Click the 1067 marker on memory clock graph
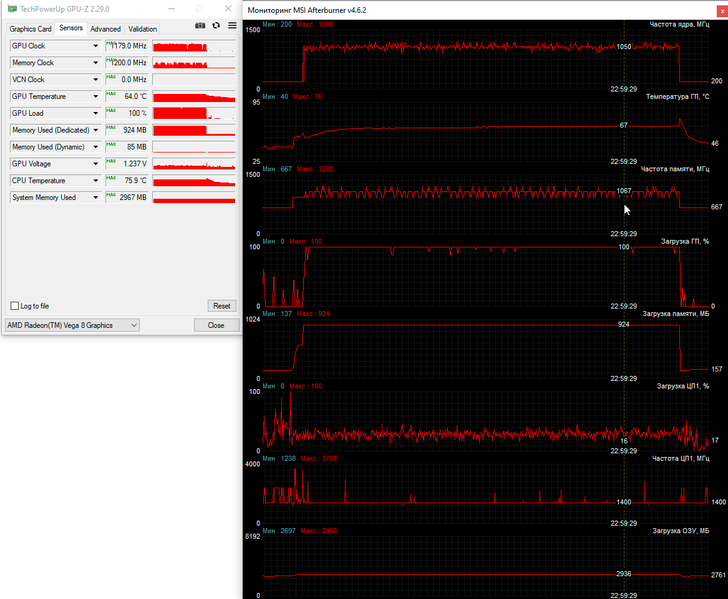Image resolution: width=728 pixels, height=599 pixels. [x=624, y=191]
